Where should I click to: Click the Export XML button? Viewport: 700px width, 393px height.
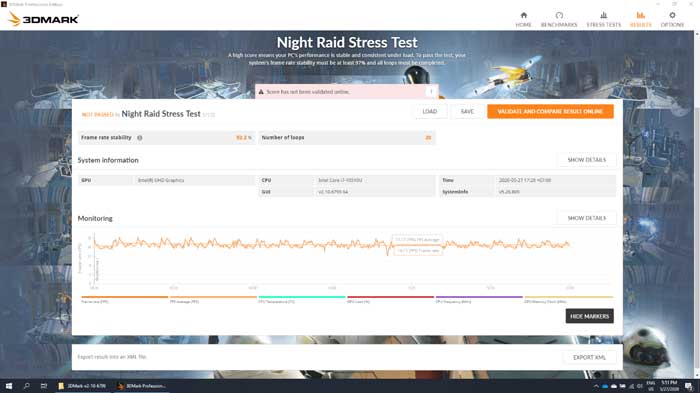(x=589, y=357)
